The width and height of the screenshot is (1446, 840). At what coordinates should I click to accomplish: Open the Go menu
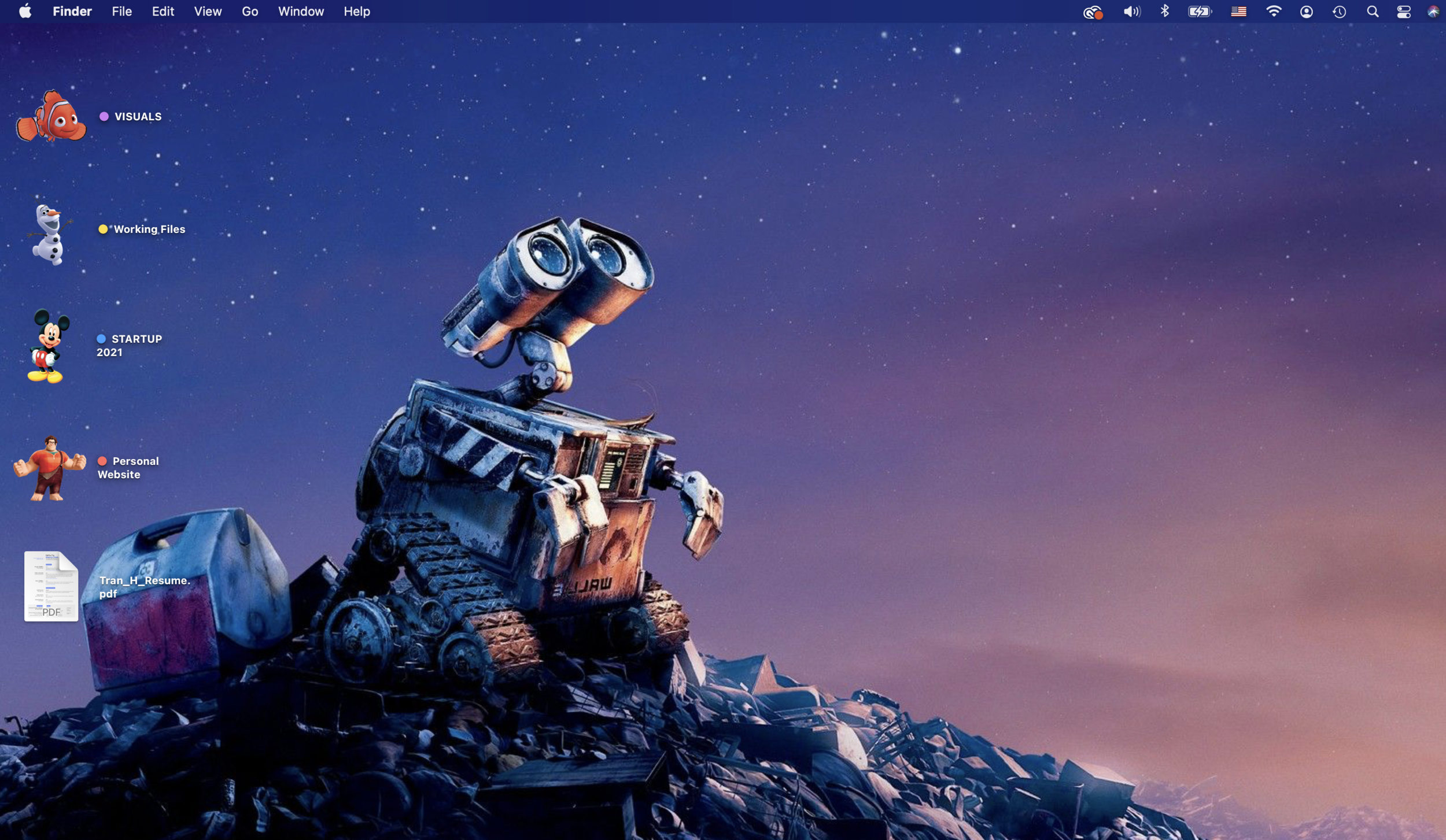coord(249,12)
